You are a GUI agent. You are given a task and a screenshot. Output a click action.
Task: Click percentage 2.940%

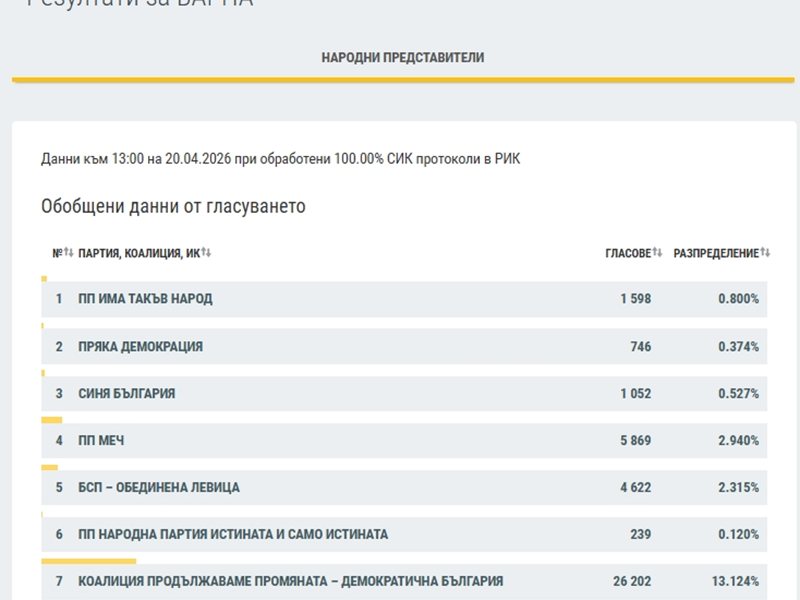(x=739, y=440)
